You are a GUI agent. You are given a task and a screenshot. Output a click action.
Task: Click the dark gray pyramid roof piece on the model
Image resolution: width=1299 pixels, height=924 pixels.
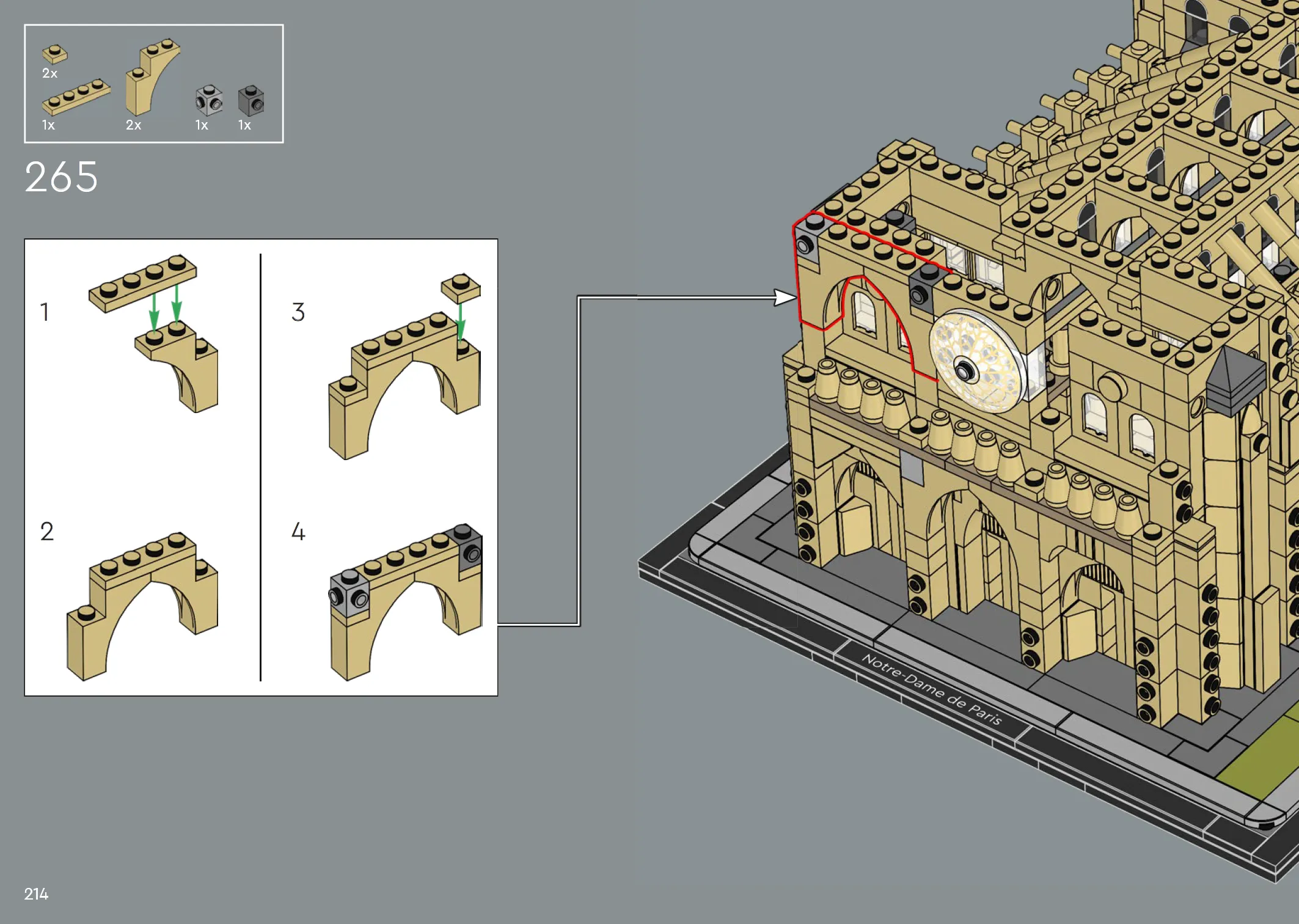(1235, 380)
